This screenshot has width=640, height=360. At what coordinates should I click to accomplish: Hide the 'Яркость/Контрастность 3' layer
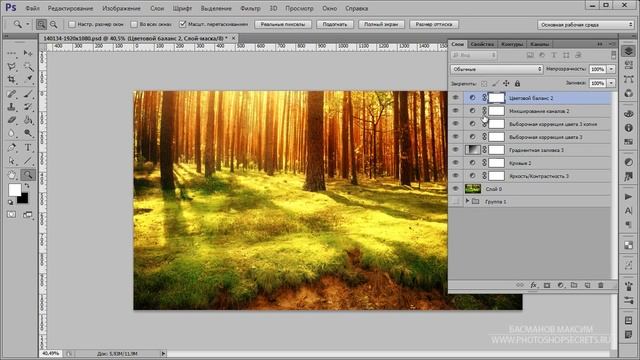coord(456,176)
